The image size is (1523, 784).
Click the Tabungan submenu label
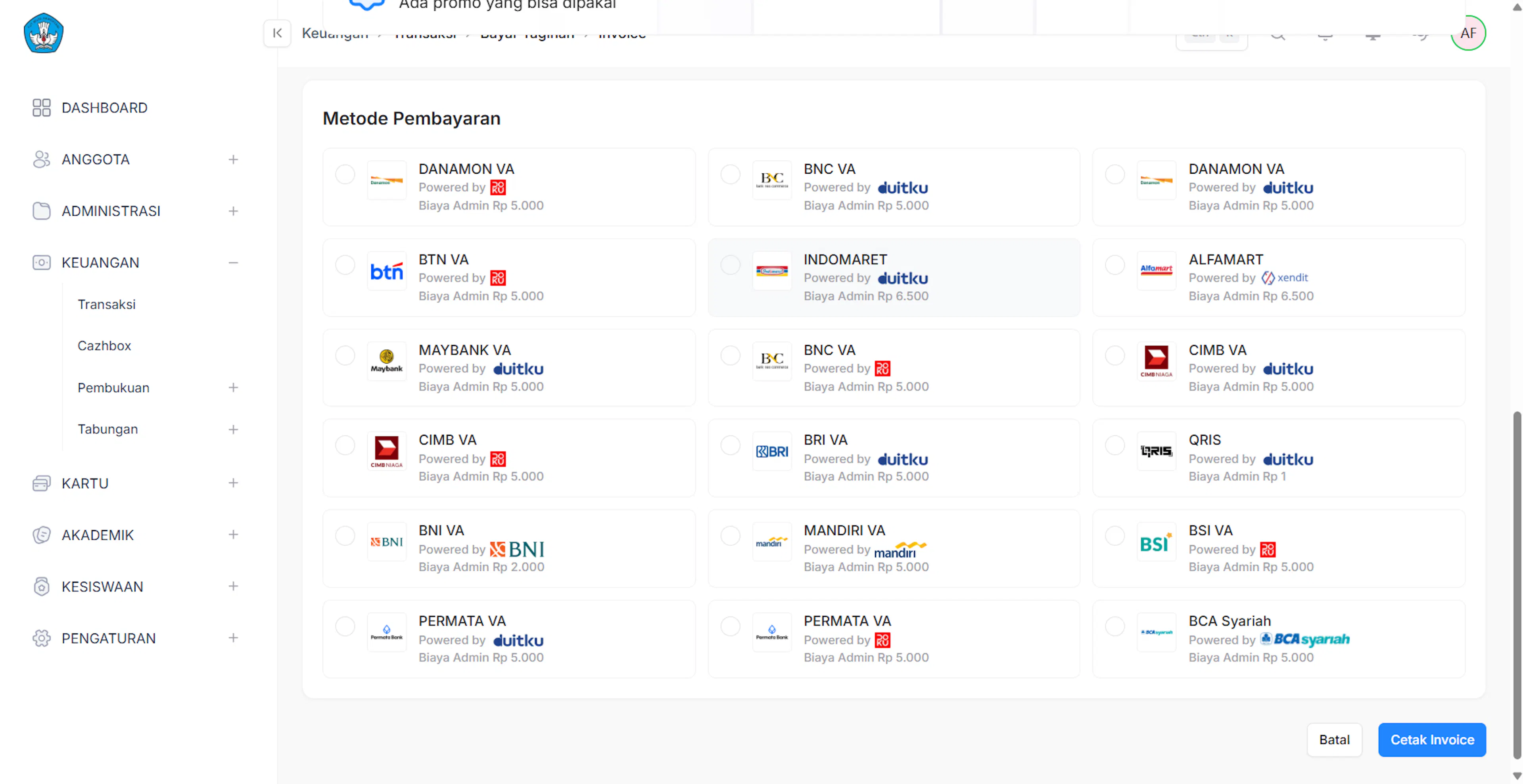[x=107, y=429]
